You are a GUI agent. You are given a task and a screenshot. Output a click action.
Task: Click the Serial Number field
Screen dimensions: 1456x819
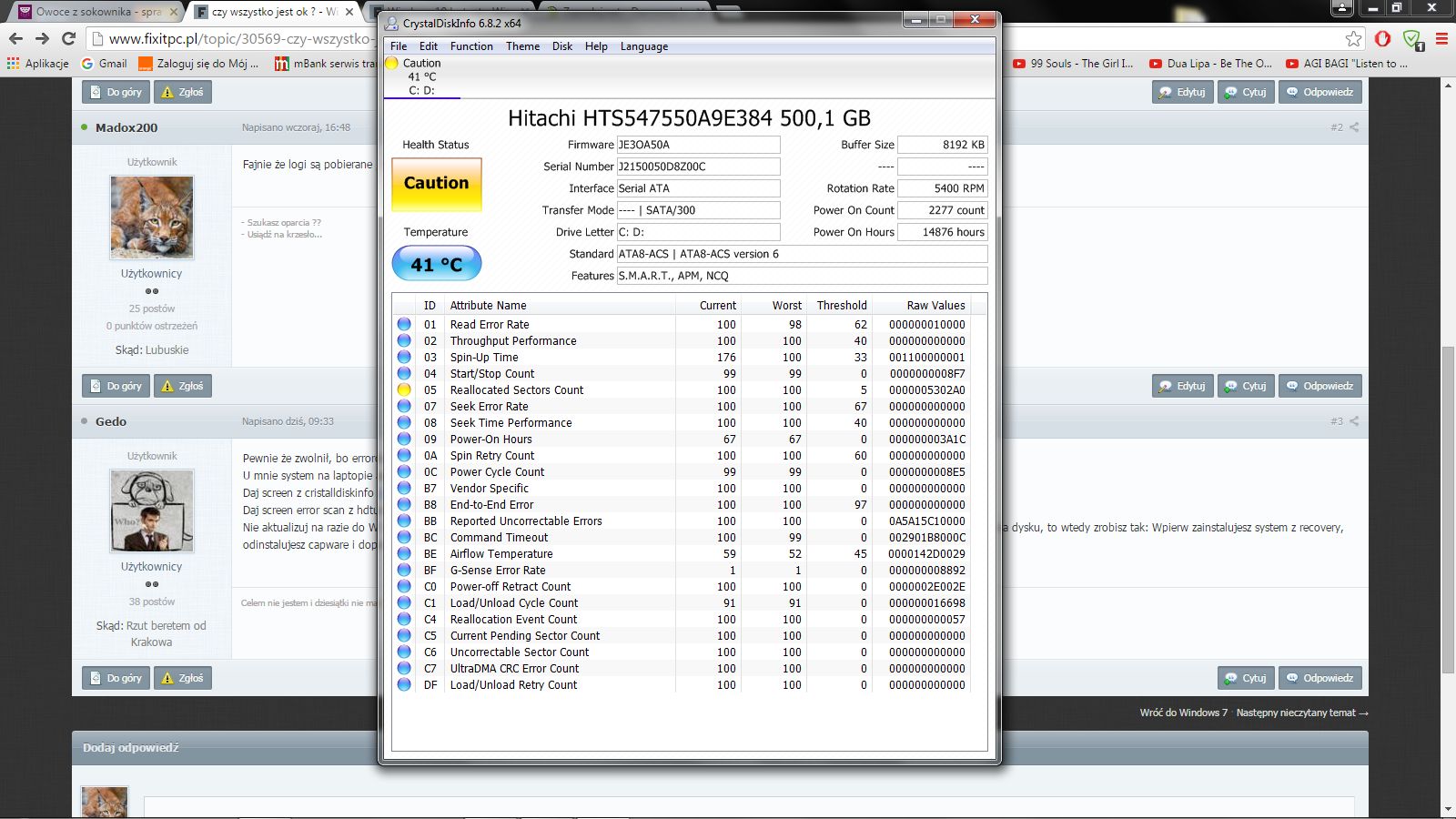click(x=698, y=167)
